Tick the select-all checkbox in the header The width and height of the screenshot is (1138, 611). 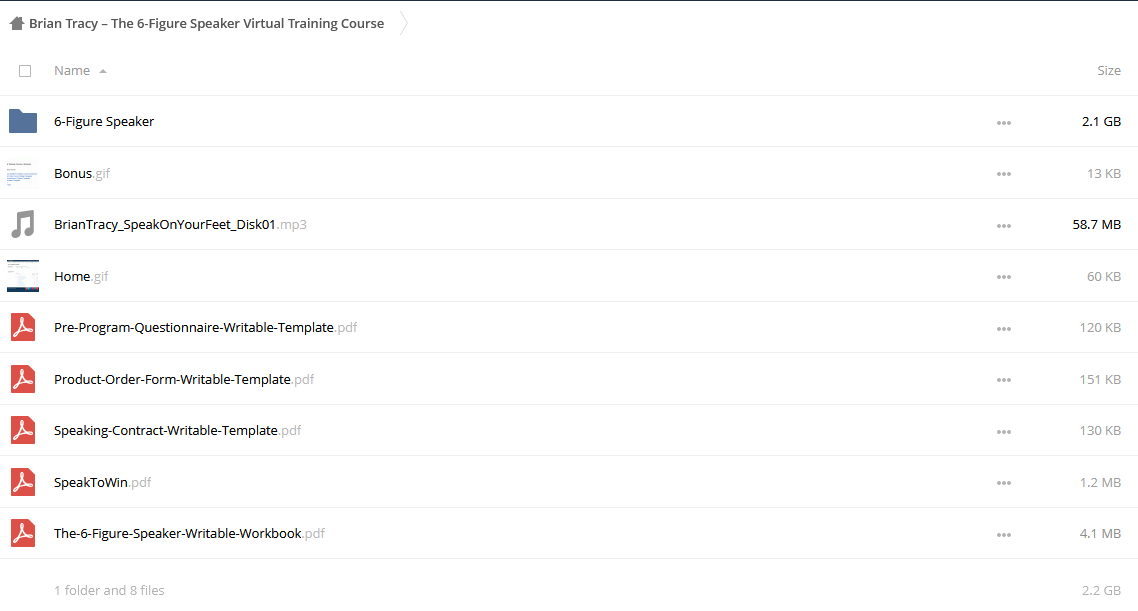coord(25,71)
